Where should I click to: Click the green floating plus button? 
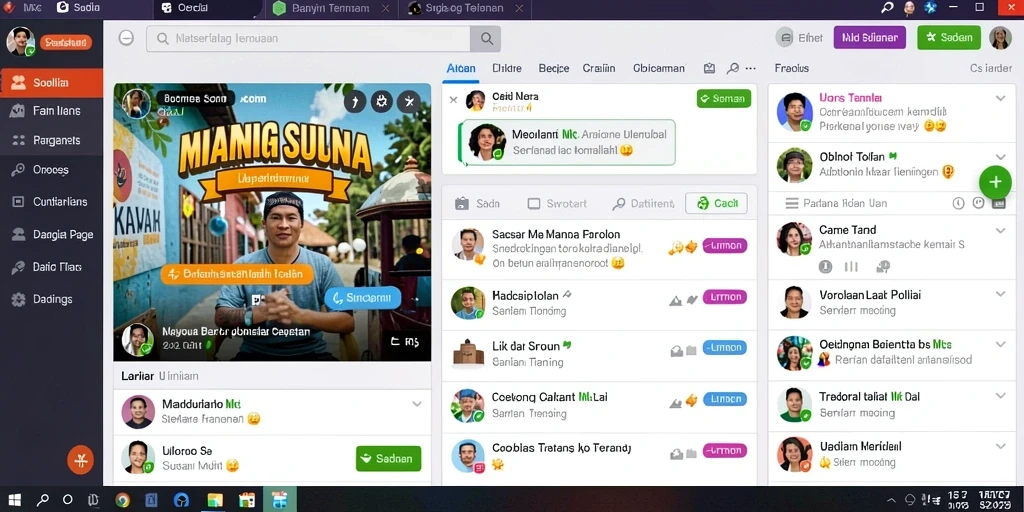(x=995, y=182)
